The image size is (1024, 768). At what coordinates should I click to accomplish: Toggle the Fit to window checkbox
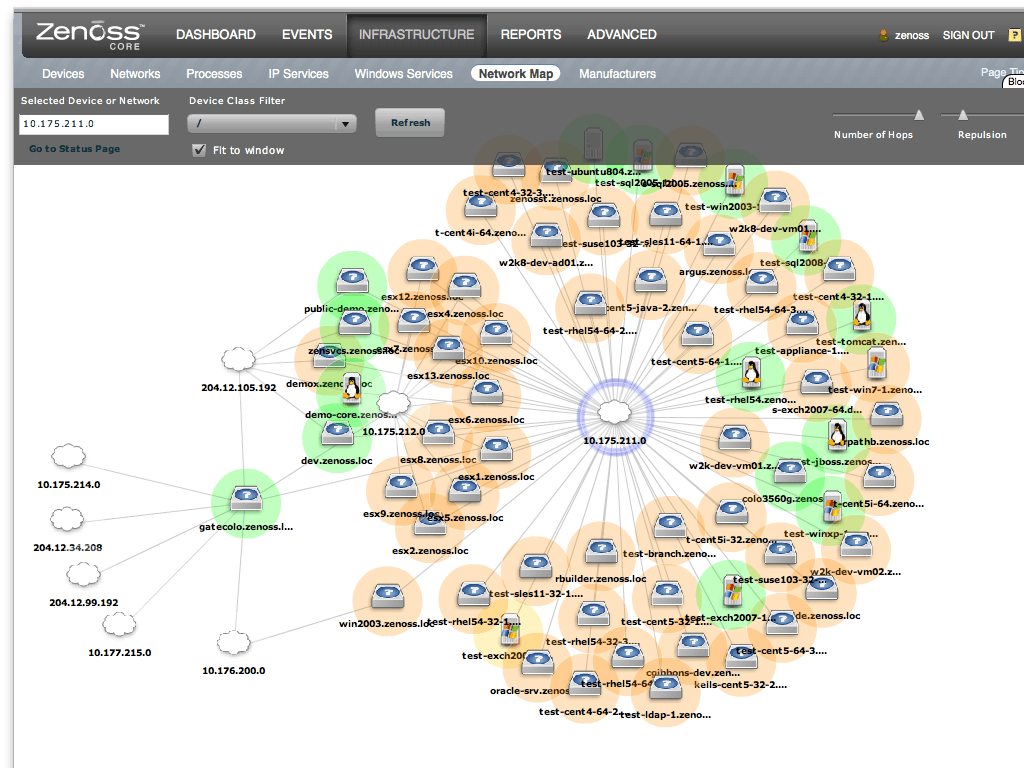pyautogui.click(x=199, y=150)
